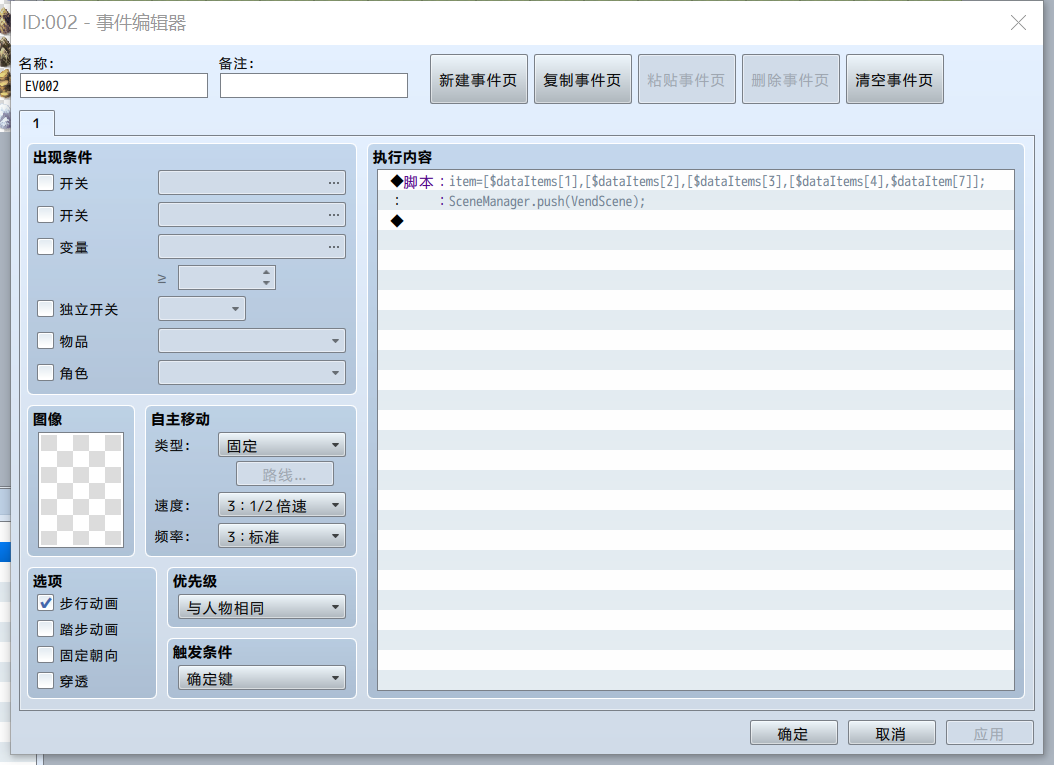Enable the 变量 condition checkbox
The image size is (1054, 765).
click(x=45, y=247)
